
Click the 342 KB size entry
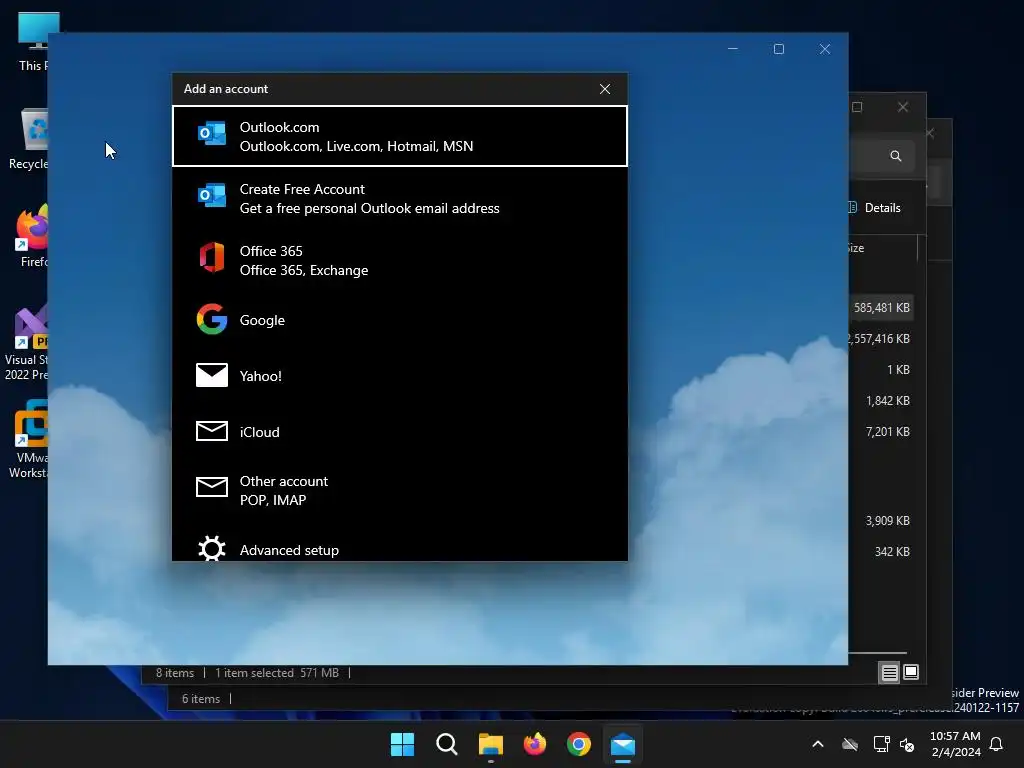pos(892,552)
